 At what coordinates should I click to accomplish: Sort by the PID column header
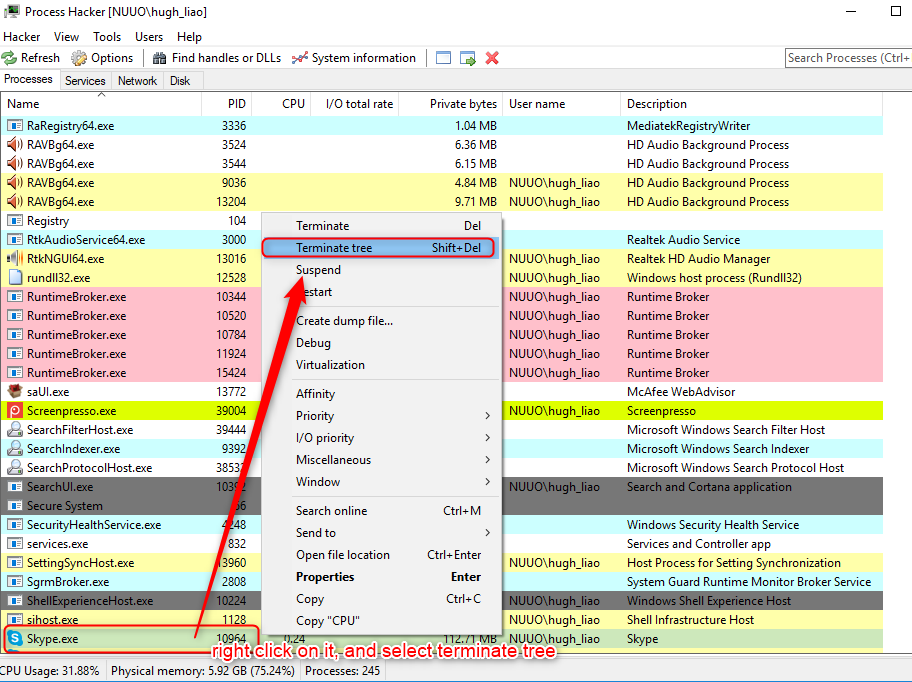(235, 104)
